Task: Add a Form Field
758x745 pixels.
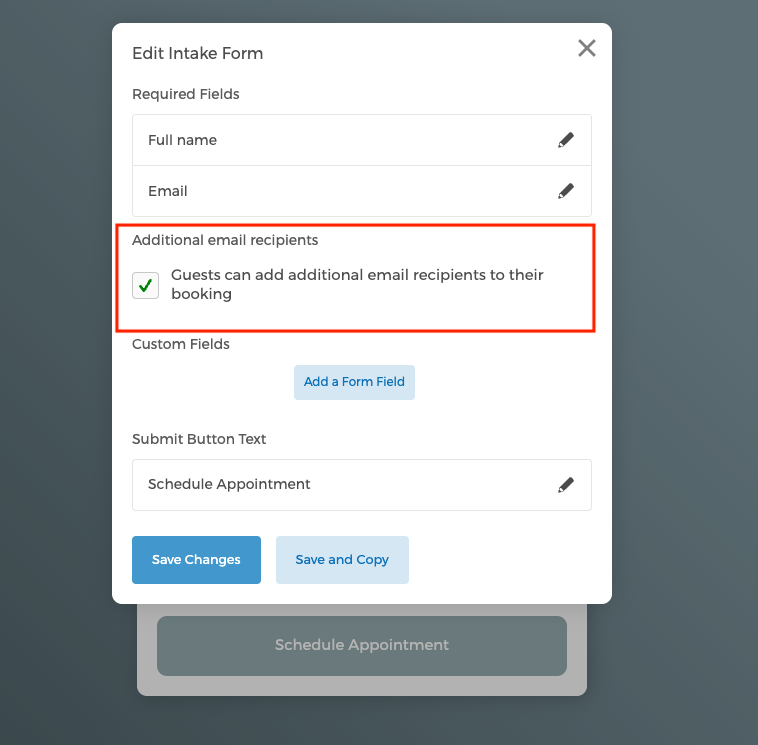Action: pyautogui.click(x=354, y=382)
